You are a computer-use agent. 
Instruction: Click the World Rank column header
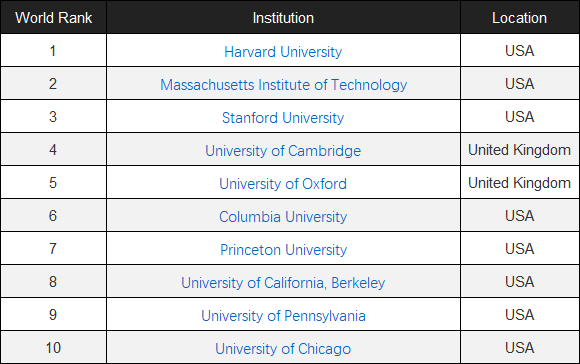coord(54,17)
